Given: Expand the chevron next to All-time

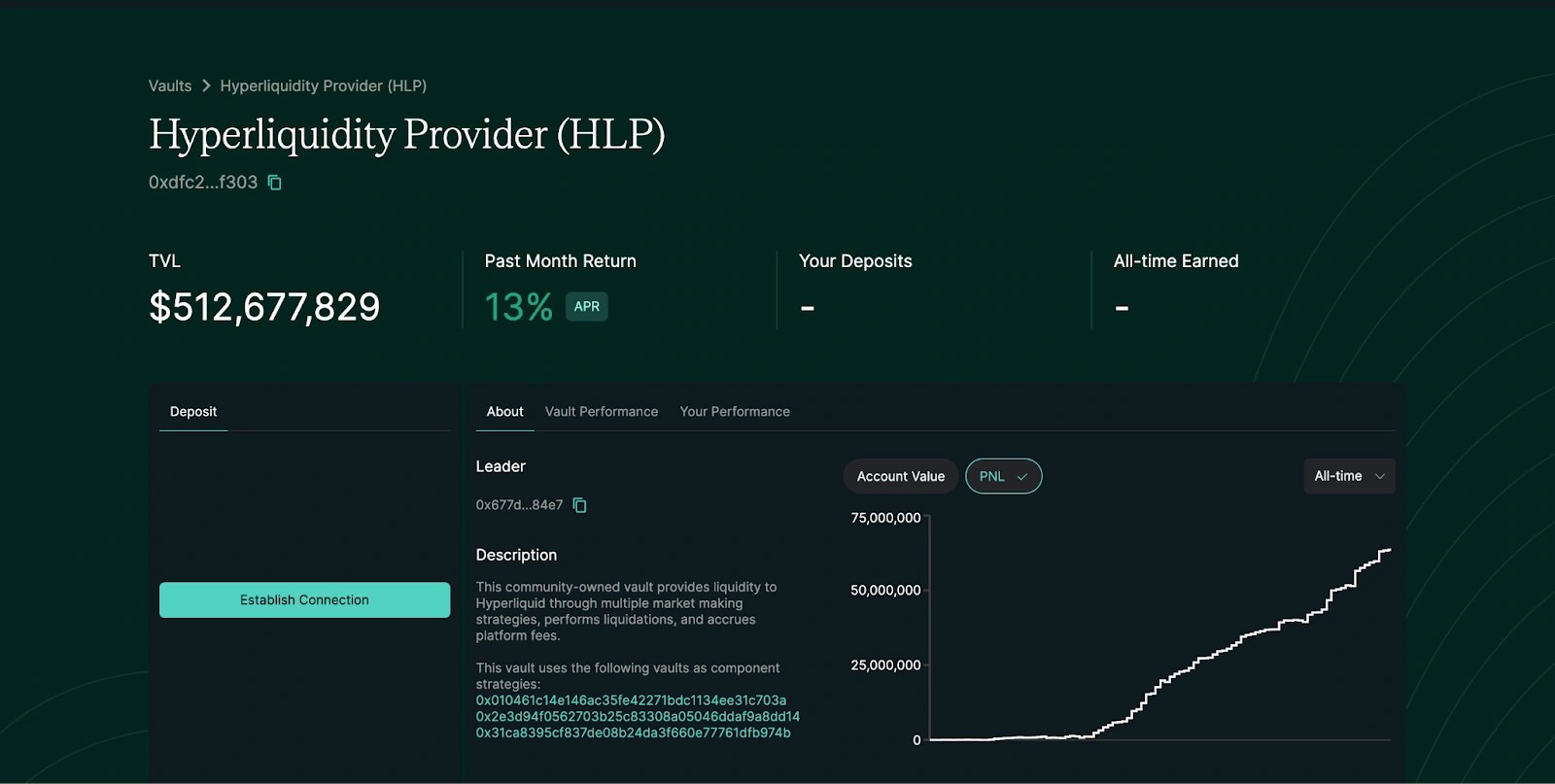Looking at the screenshot, I should pos(1380,477).
